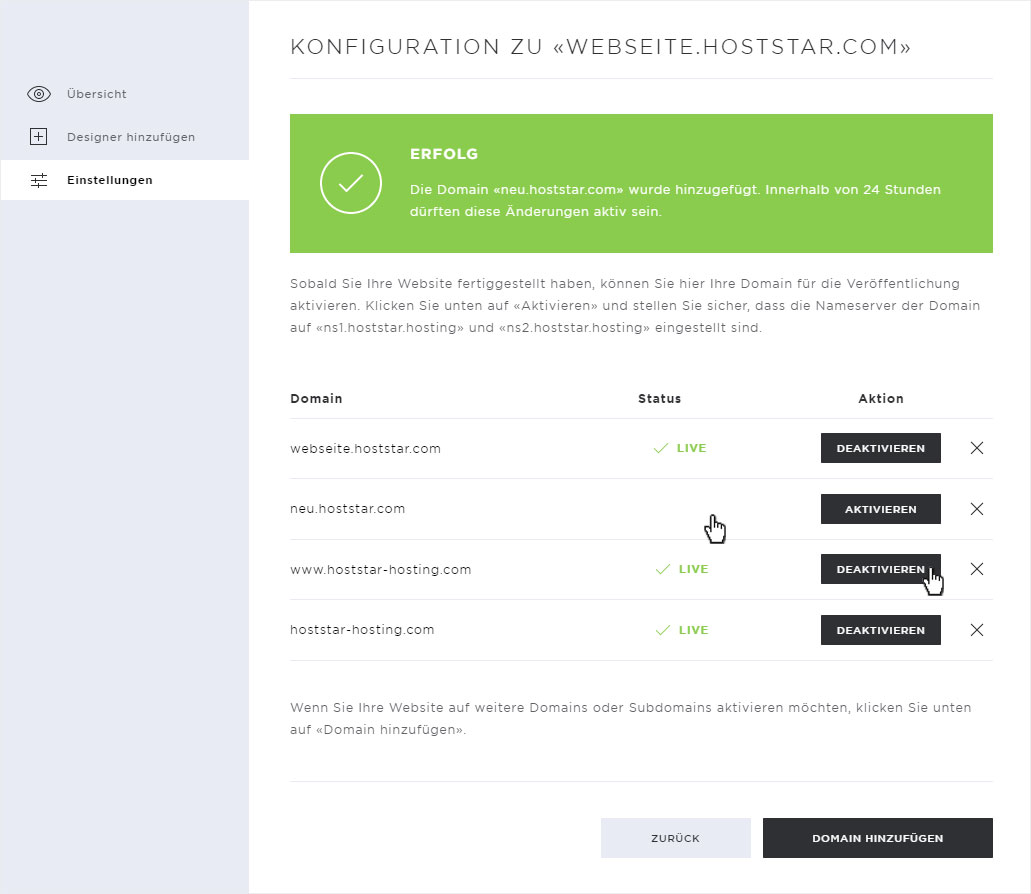Click LIVE status of hoststar-hosting.com row
1031x894 pixels.
point(682,630)
